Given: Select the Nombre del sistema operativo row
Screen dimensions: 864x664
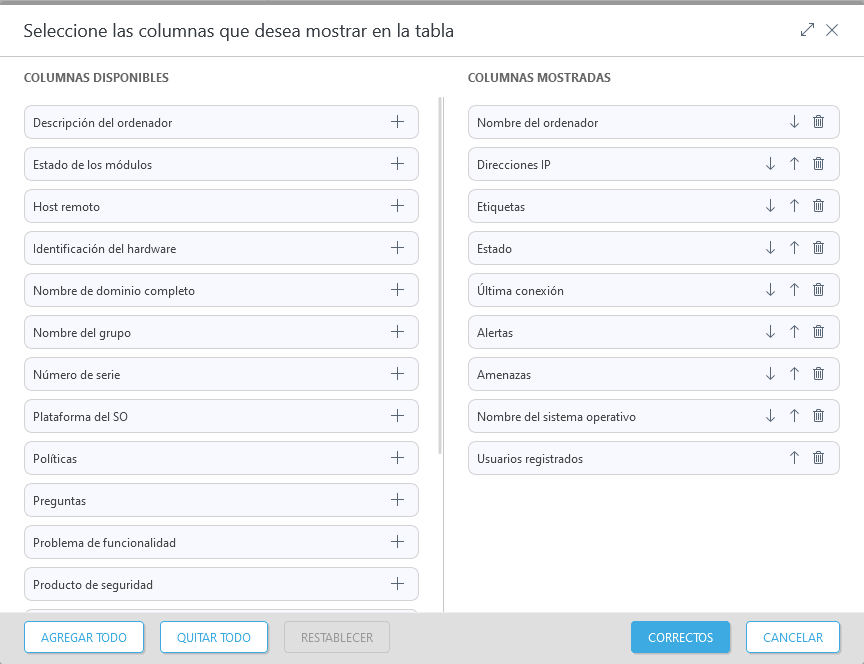Looking at the screenshot, I should [600, 416].
